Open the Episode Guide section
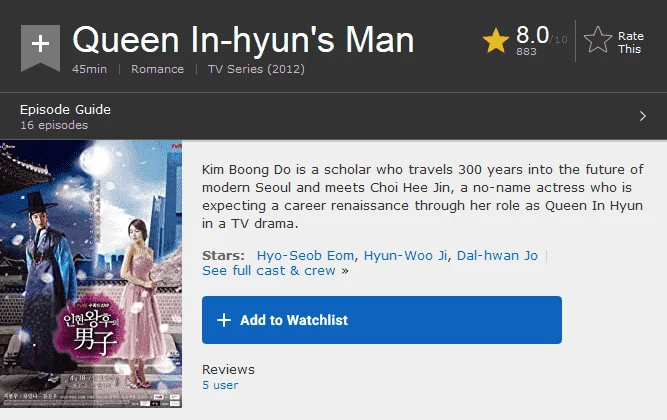The image size is (667, 420). pos(65,109)
